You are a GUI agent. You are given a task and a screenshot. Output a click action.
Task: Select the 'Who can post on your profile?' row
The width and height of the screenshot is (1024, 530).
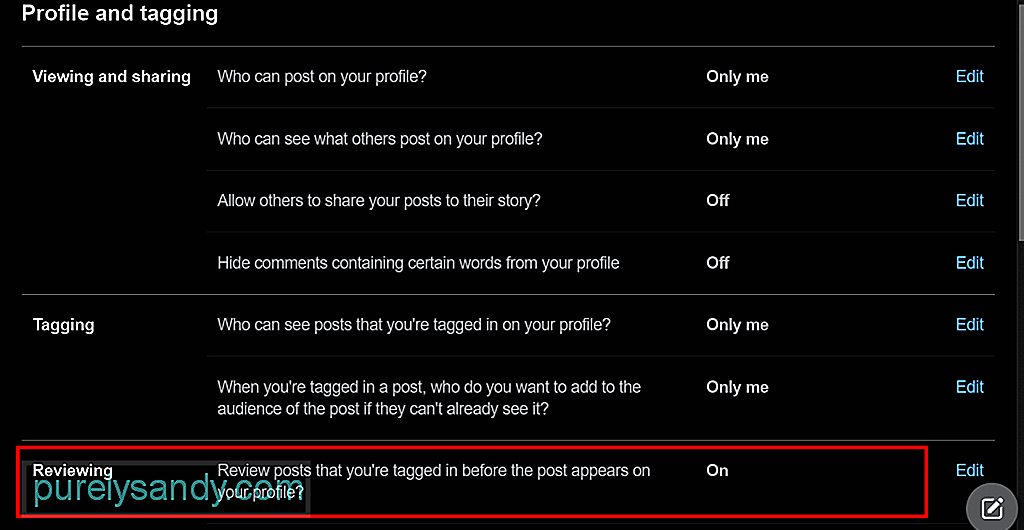coord(601,77)
